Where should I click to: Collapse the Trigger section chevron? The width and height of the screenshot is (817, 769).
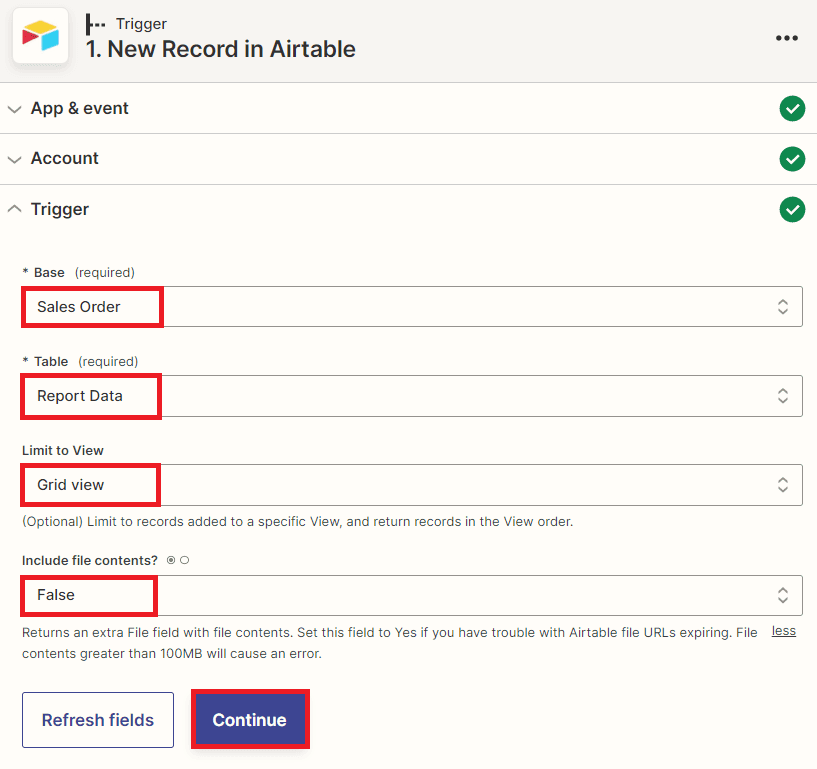pyautogui.click(x=14, y=209)
